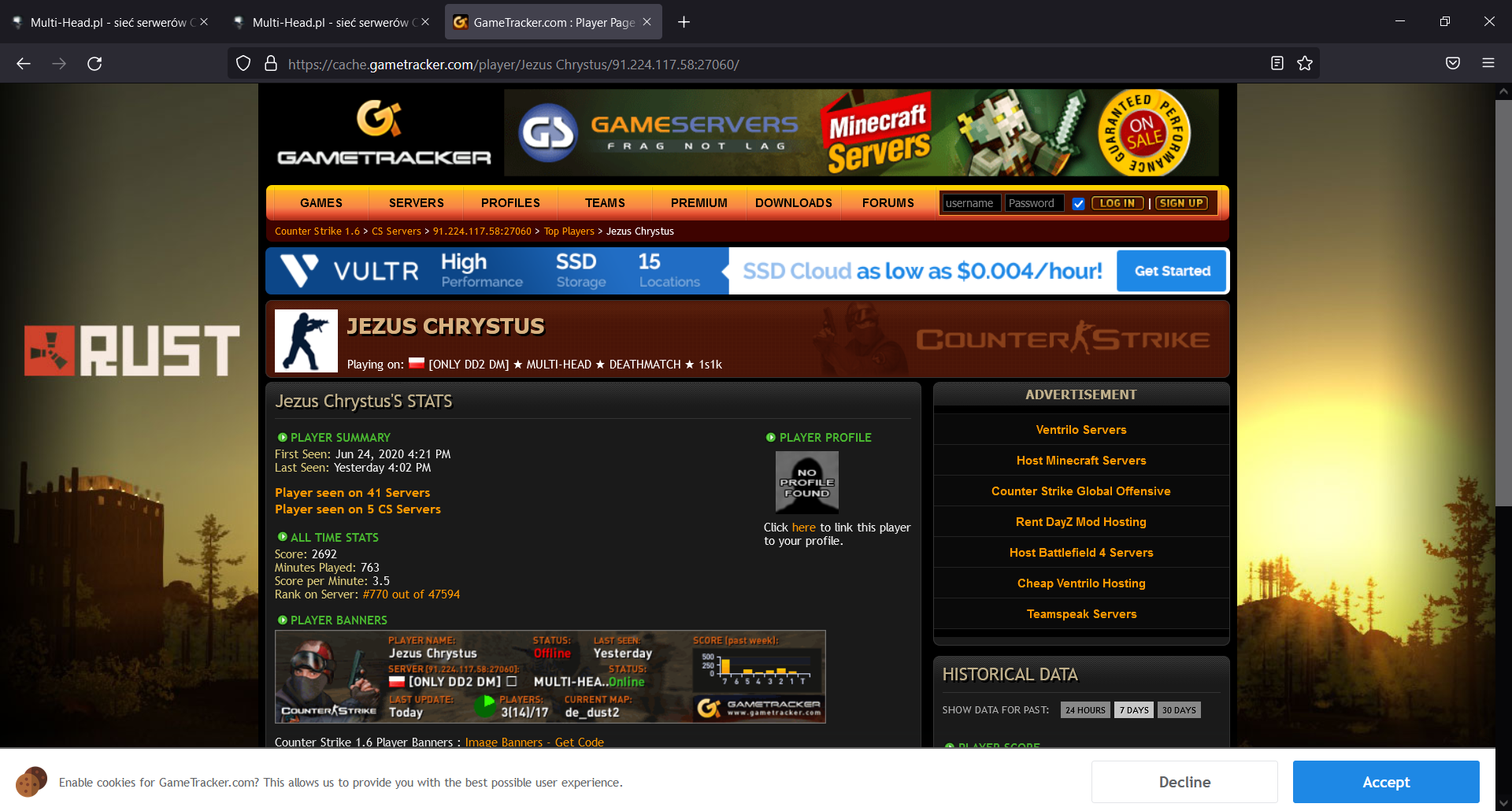Image resolution: width=1512 pixels, height=811 pixels.
Task: Accept cookies for GameTracker.com
Action: tap(1385, 782)
